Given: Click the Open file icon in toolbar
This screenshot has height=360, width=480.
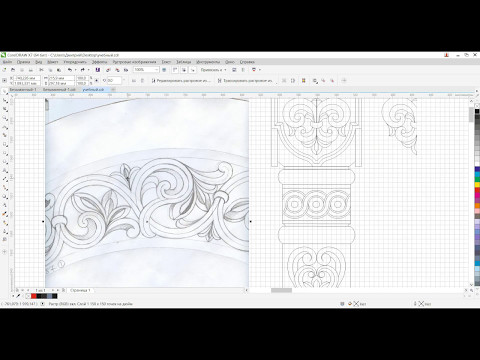Looking at the screenshot, I should pyautogui.click(x=13, y=70).
